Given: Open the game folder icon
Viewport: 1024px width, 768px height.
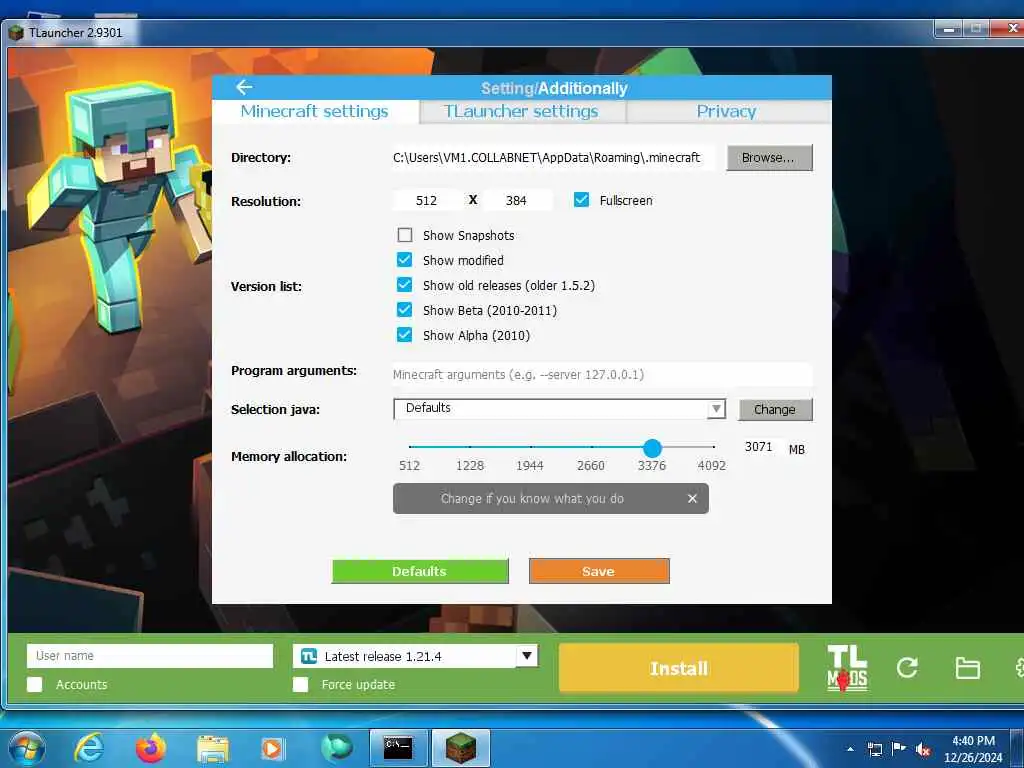Looking at the screenshot, I should [x=967, y=668].
